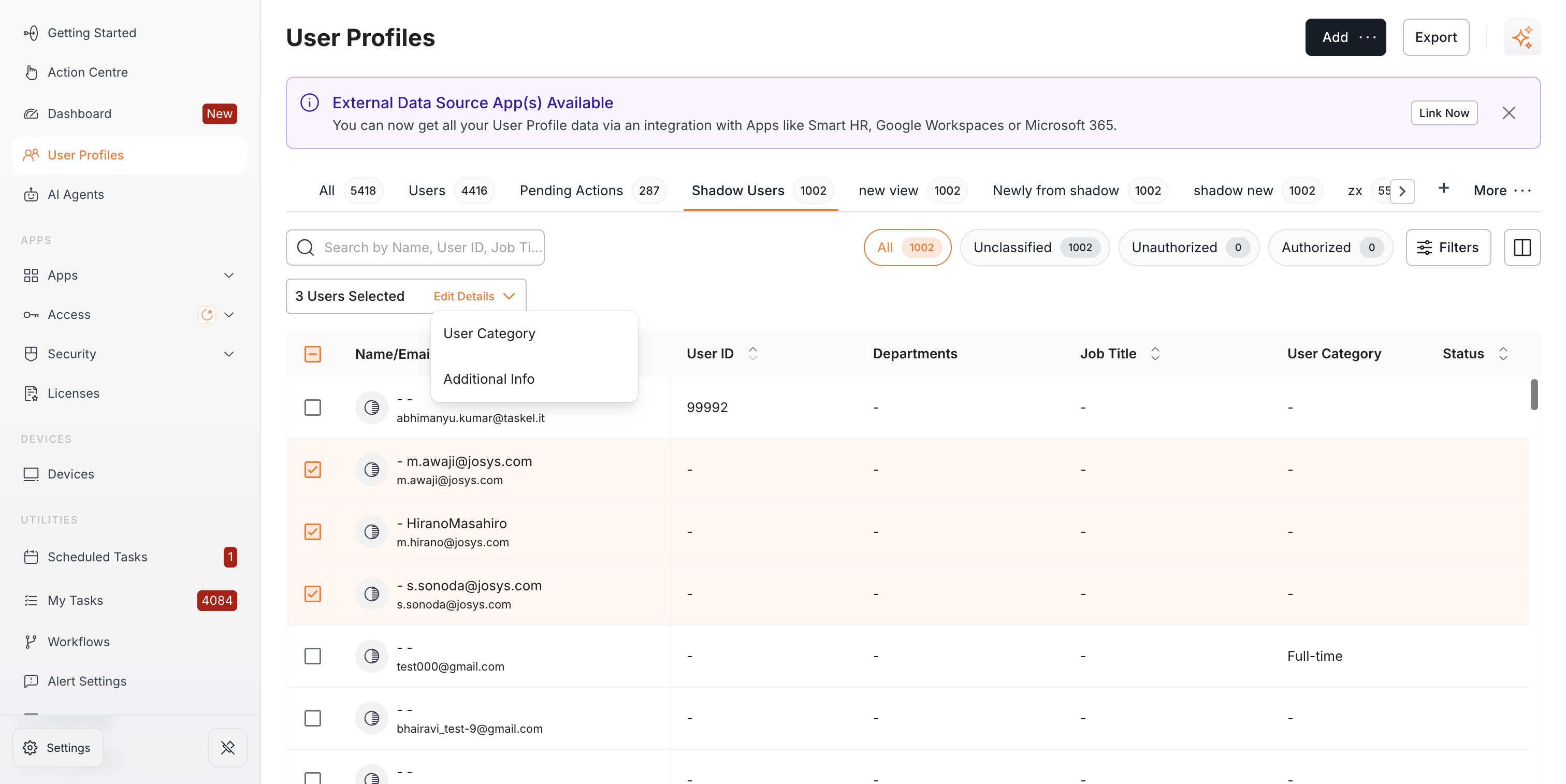
Task: Click Link Now in the banner
Action: pyautogui.click(x=1444, y=113)
